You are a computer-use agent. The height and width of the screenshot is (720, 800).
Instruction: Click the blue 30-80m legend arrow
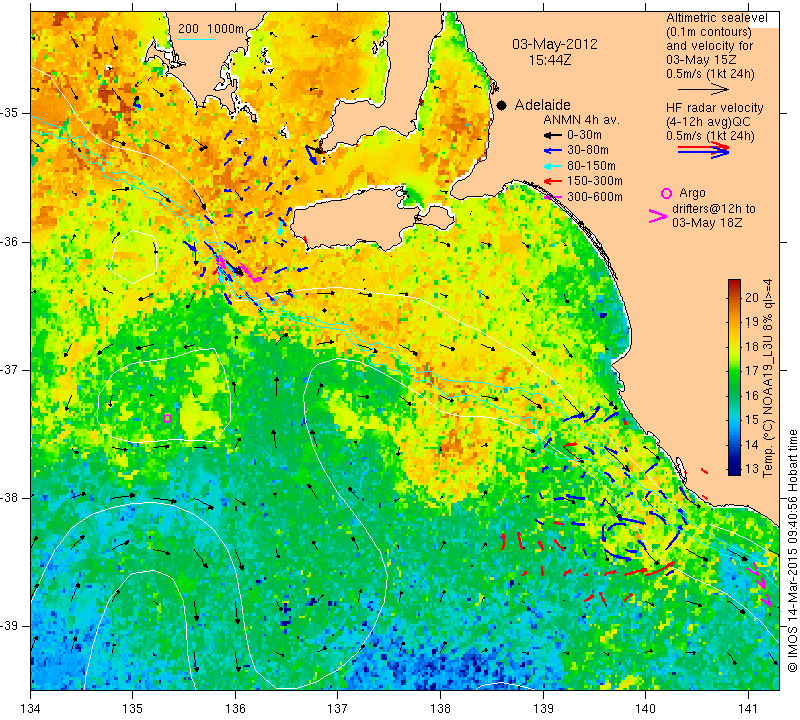coord(553,151)
